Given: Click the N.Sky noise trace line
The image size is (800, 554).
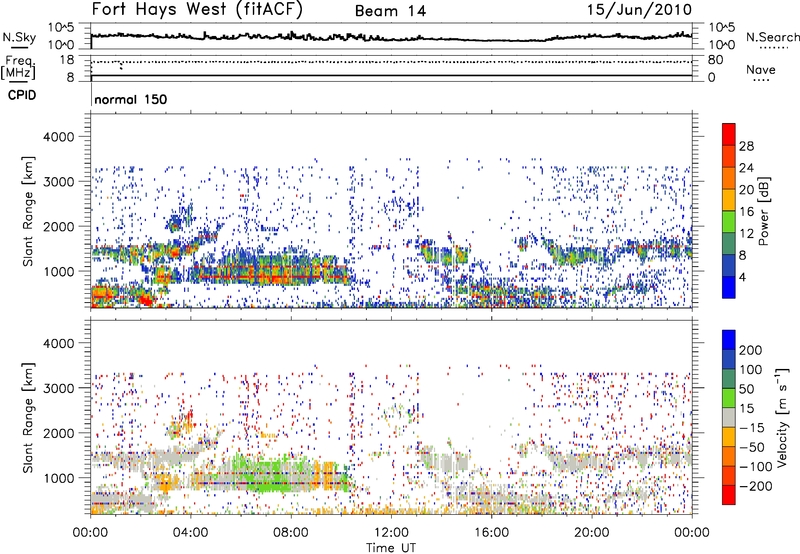Looking at the screenshot, I should pos(391,37).
